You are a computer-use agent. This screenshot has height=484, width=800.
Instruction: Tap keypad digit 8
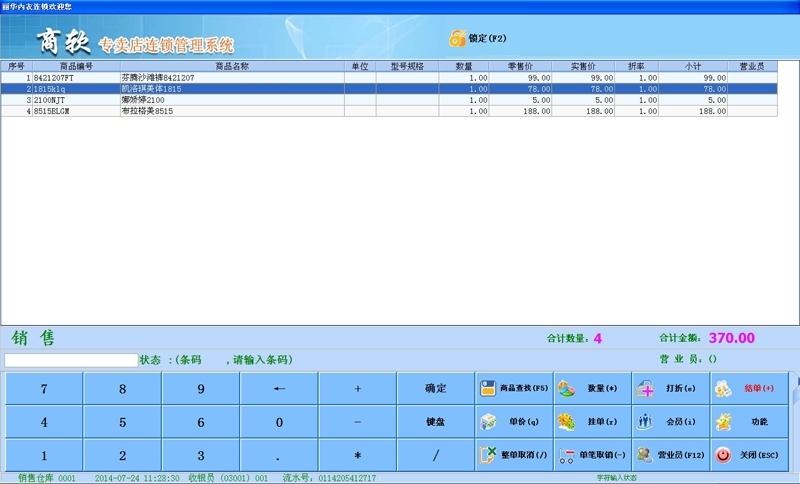click(x=122, y=389)
